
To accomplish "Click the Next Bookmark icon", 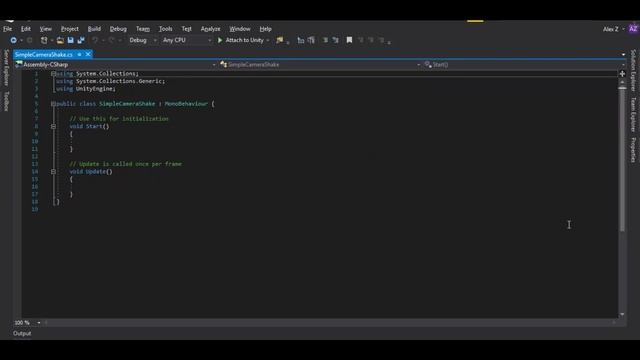I will [371, 40].
